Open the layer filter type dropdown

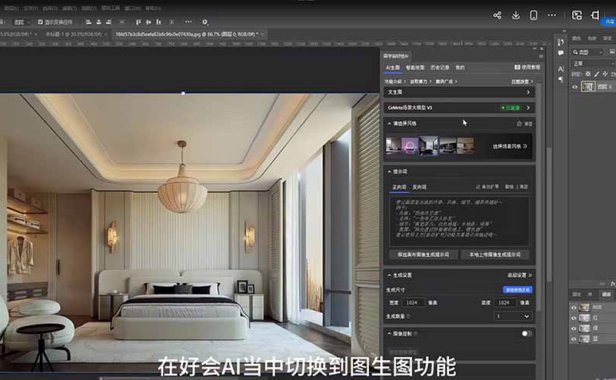click(587, 52)
